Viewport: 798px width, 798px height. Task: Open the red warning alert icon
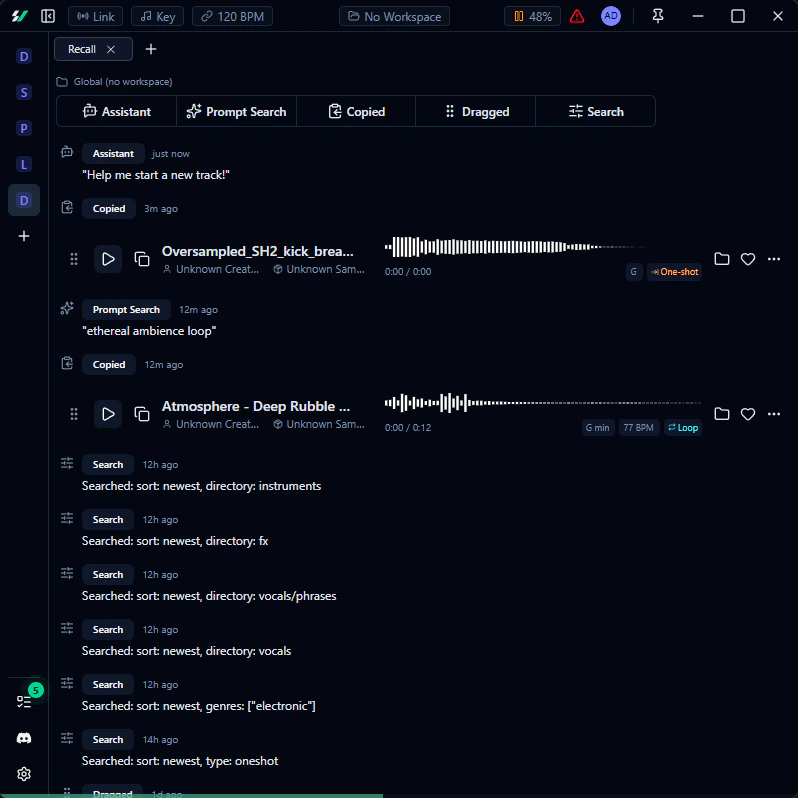click(x=577, y=16)
